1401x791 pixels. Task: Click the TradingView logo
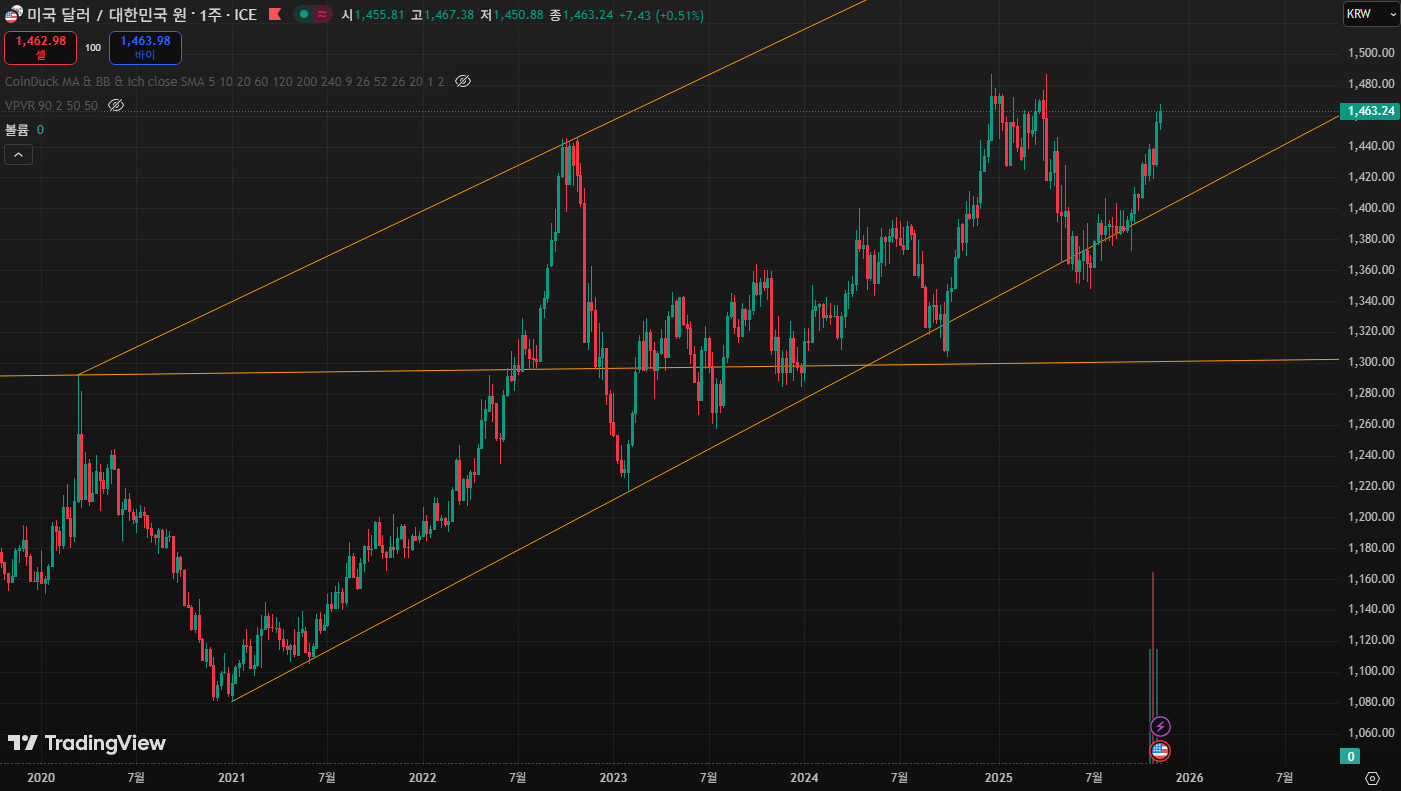tap(87, 743)
